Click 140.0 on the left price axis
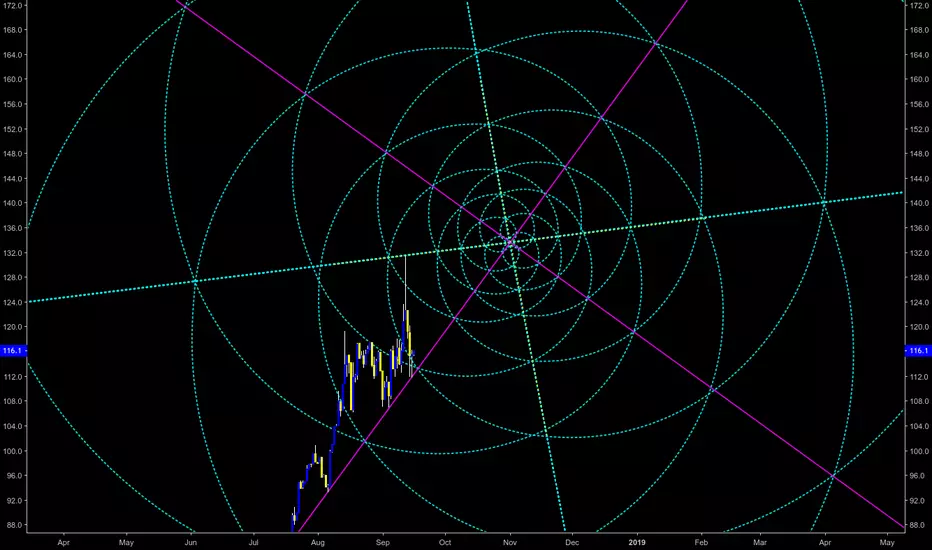 click(x=13, y=203)
